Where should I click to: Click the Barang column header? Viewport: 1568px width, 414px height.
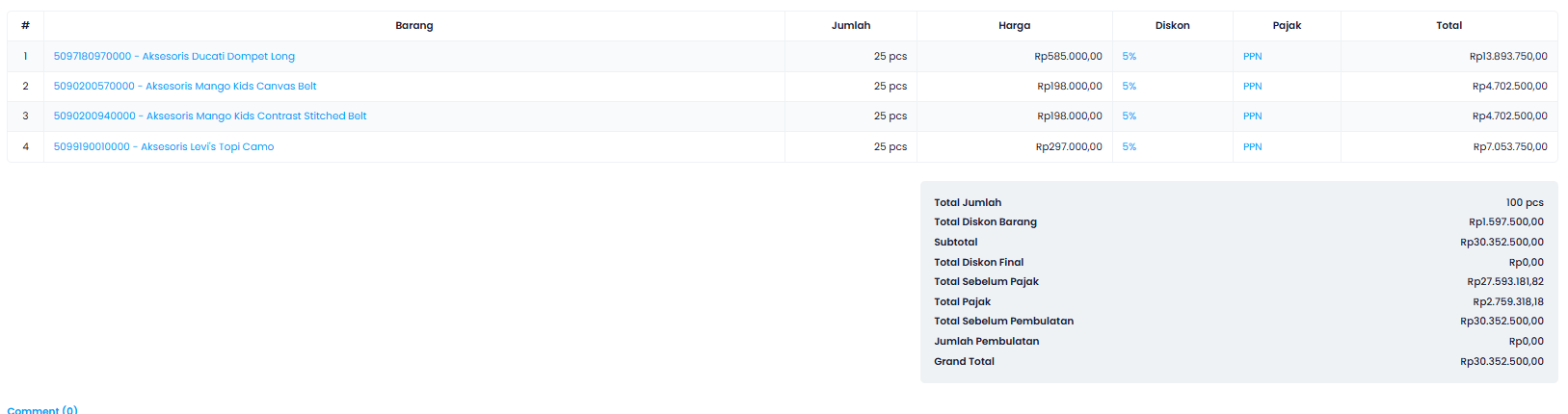pyautogui.click(x=414, y=26)
